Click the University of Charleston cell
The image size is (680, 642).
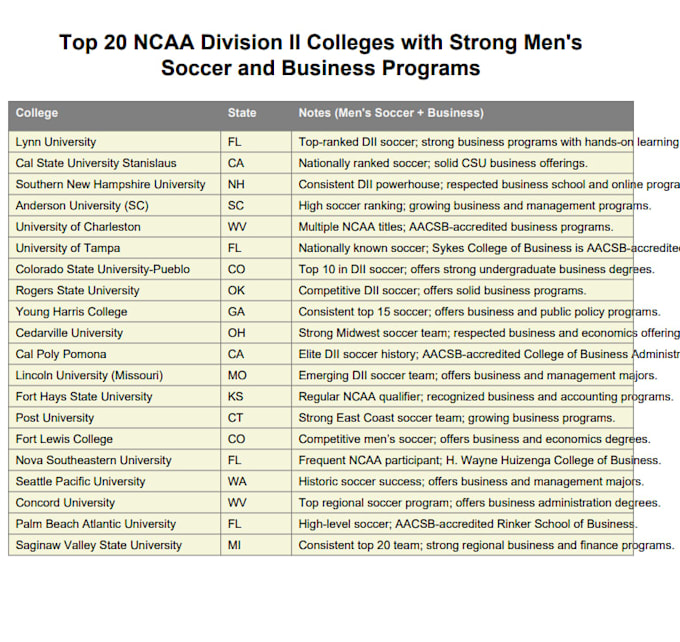(x=78, y=227)
